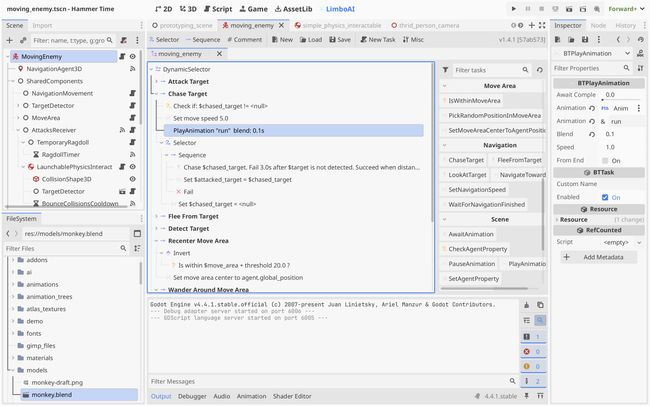Screen dimensions: 650x406
Task: Refresh the LimboAI task palette
Action: 539,70
